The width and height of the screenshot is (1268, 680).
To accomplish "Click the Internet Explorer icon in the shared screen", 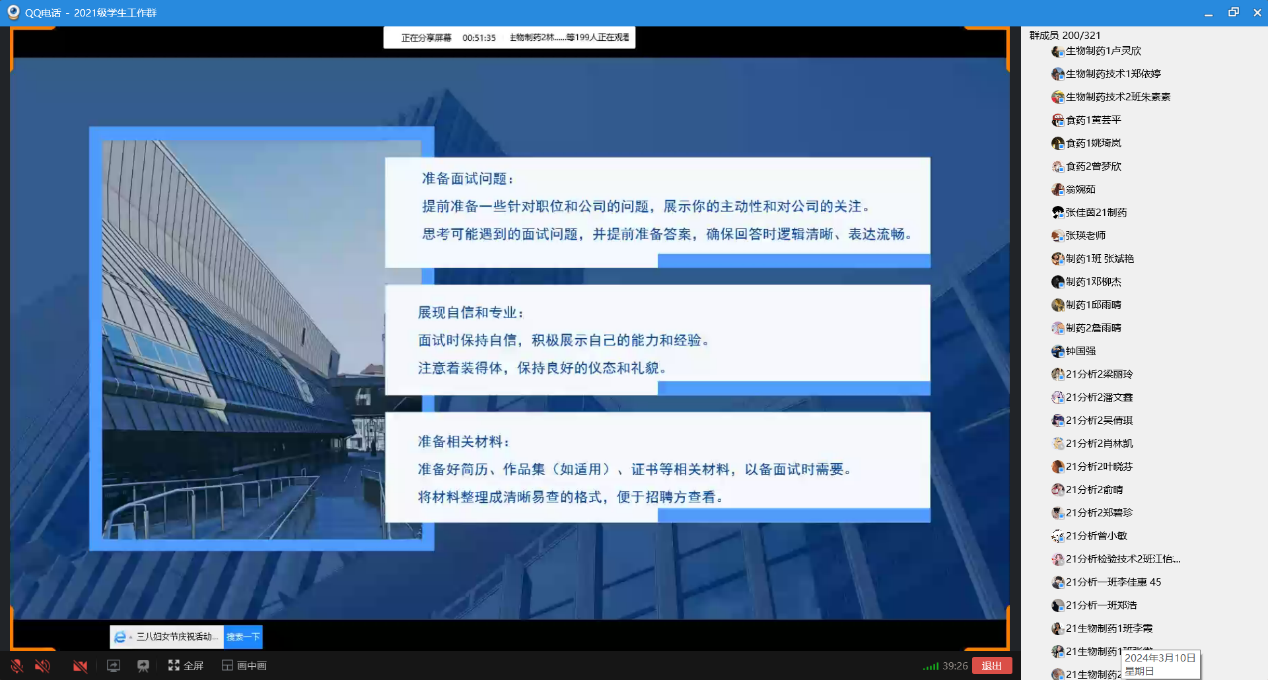I will click(121, 637).
